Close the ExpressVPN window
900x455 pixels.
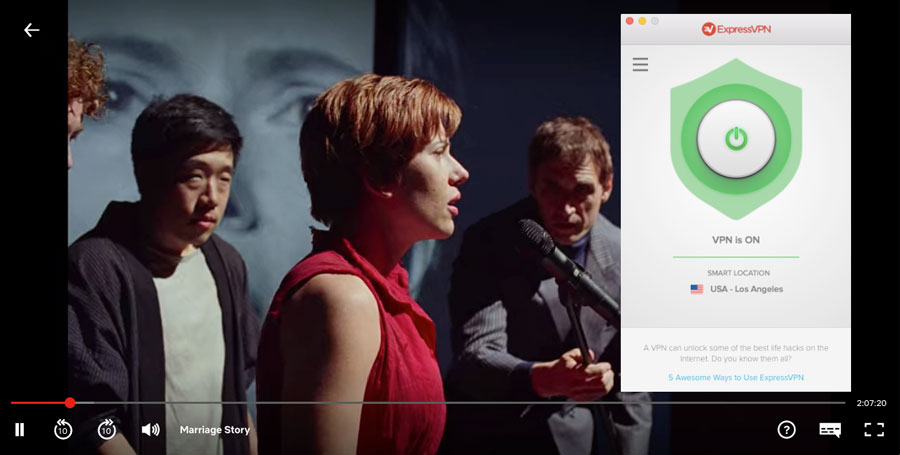[x=630, y=21]
